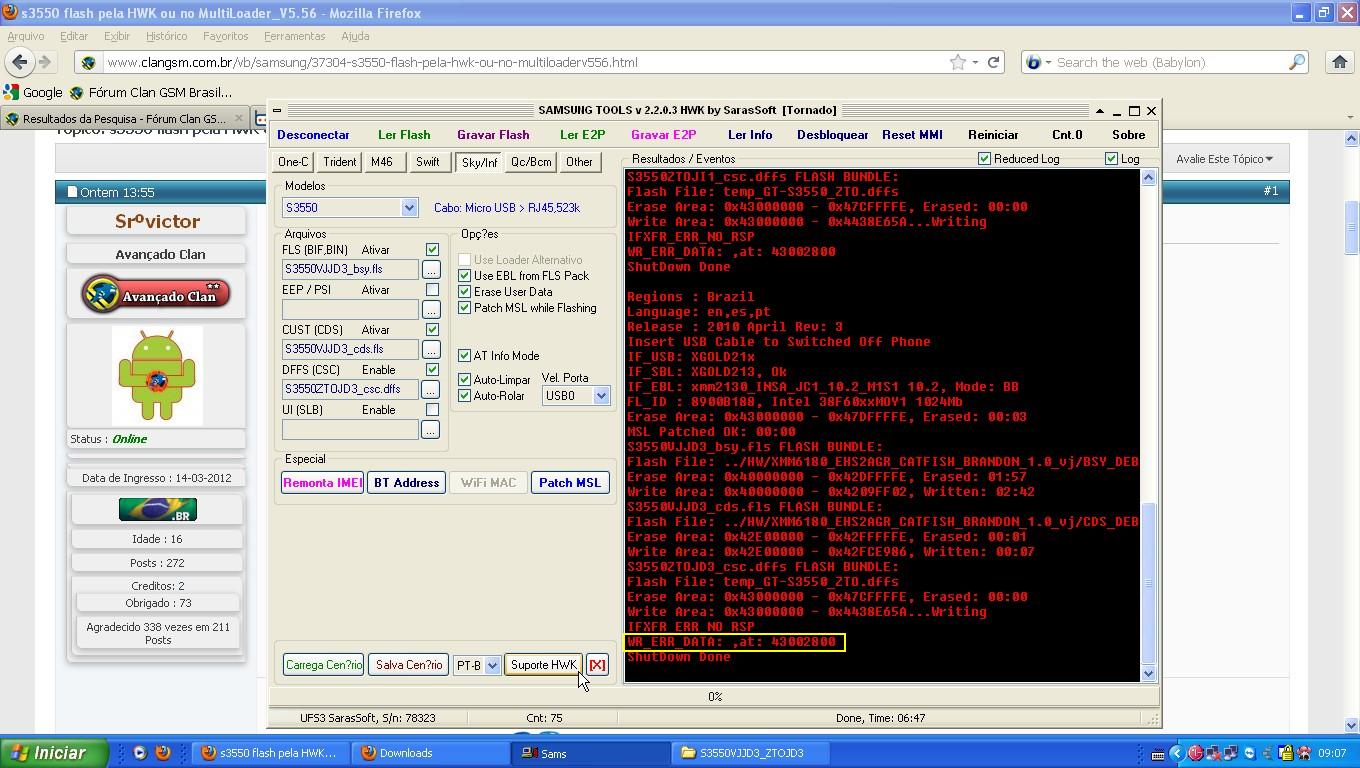1360x768 pixels.
Task: Click Avançado Clan rank badge image
Action: [156, 294]
